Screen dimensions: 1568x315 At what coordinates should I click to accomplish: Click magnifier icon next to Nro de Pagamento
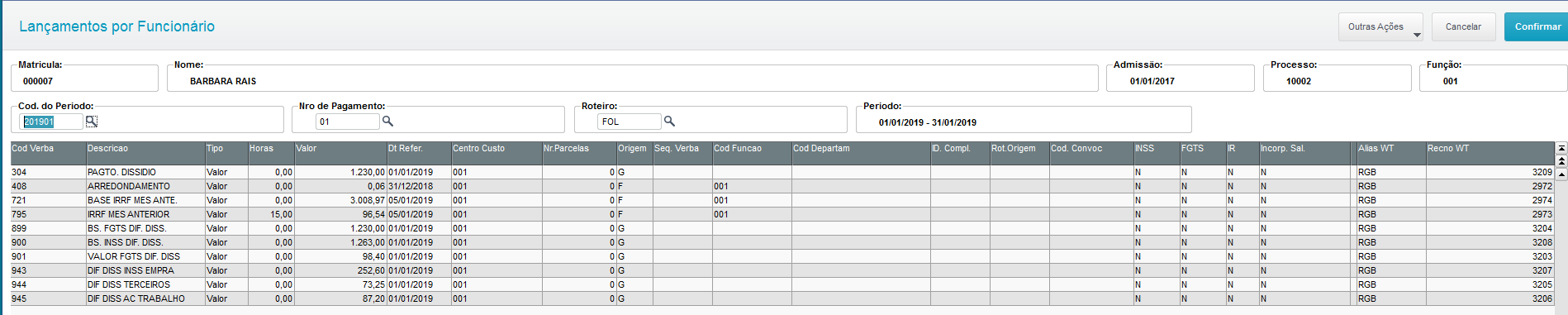pos(387,122)
